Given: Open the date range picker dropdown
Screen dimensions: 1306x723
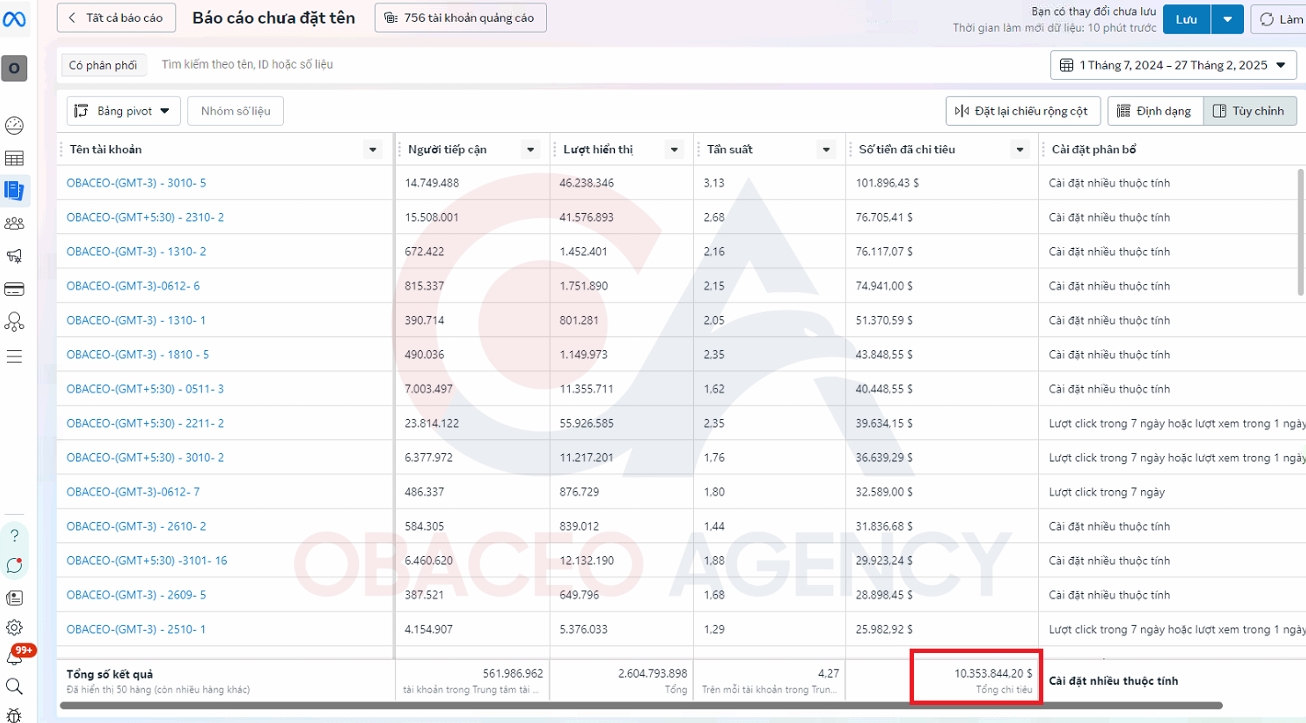Looking at the screenshot, I should (1173, 65).
